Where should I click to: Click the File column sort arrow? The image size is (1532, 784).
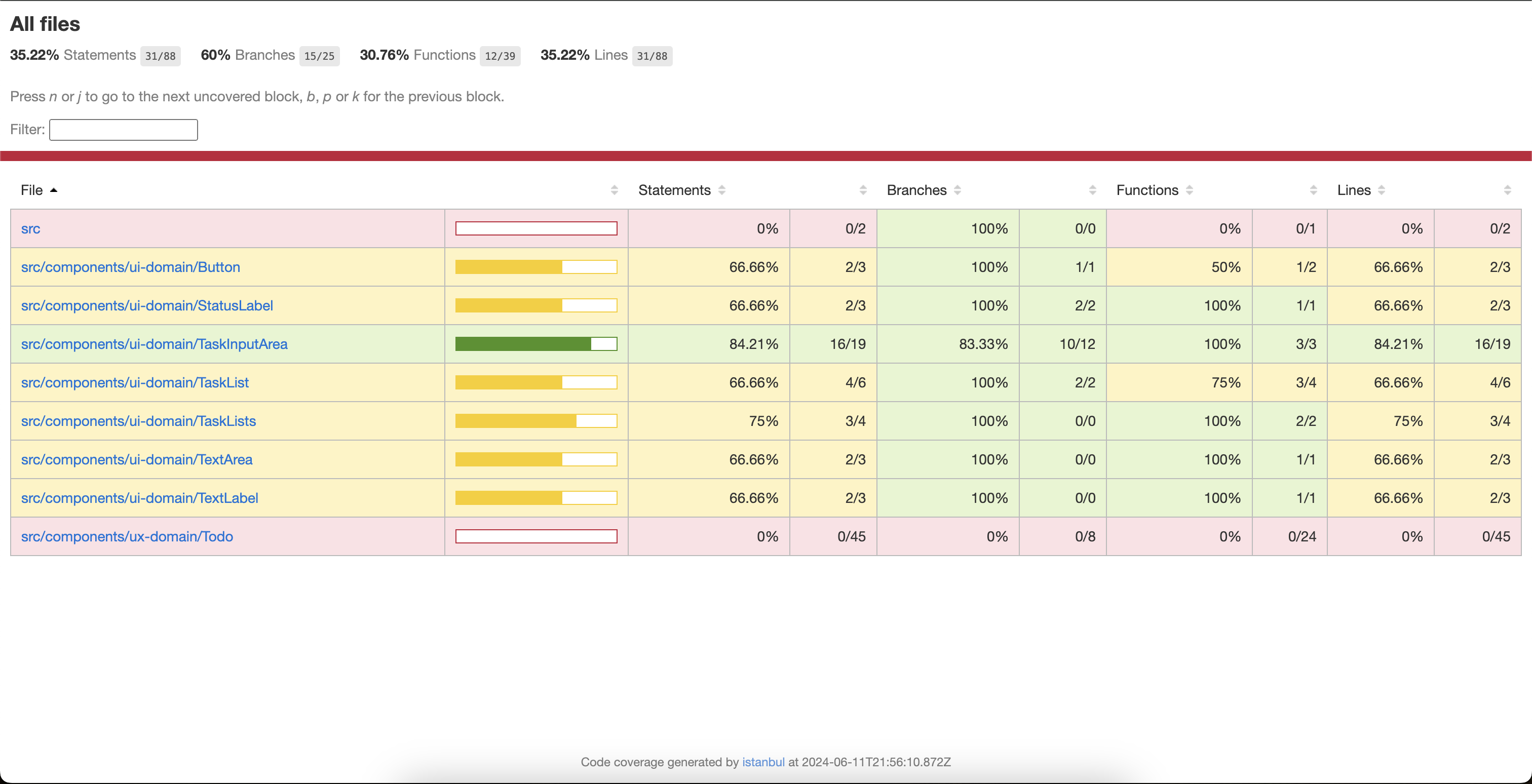coord(54,190)
